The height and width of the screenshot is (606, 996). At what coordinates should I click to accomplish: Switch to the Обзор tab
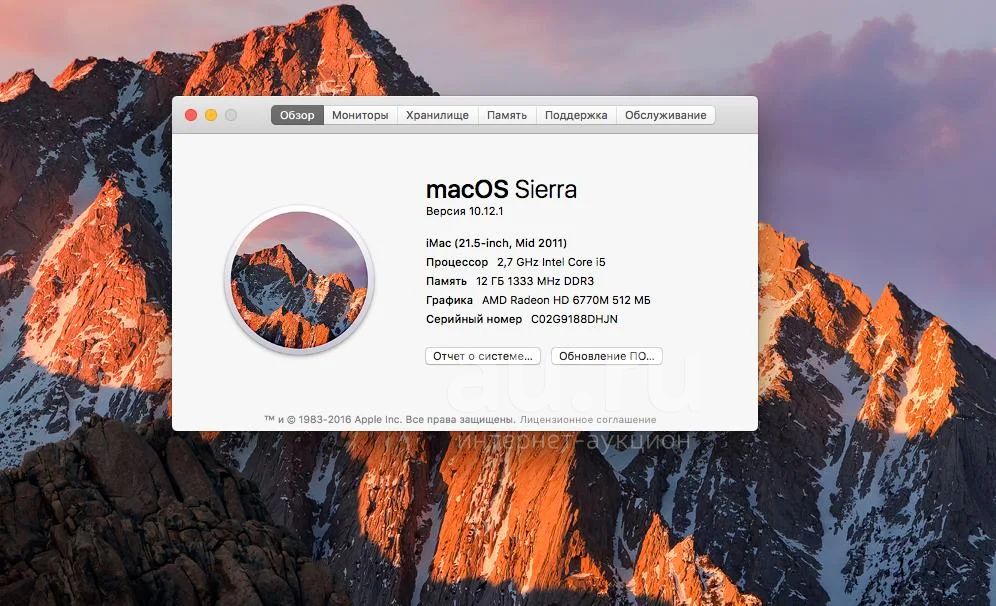(297, 115)
